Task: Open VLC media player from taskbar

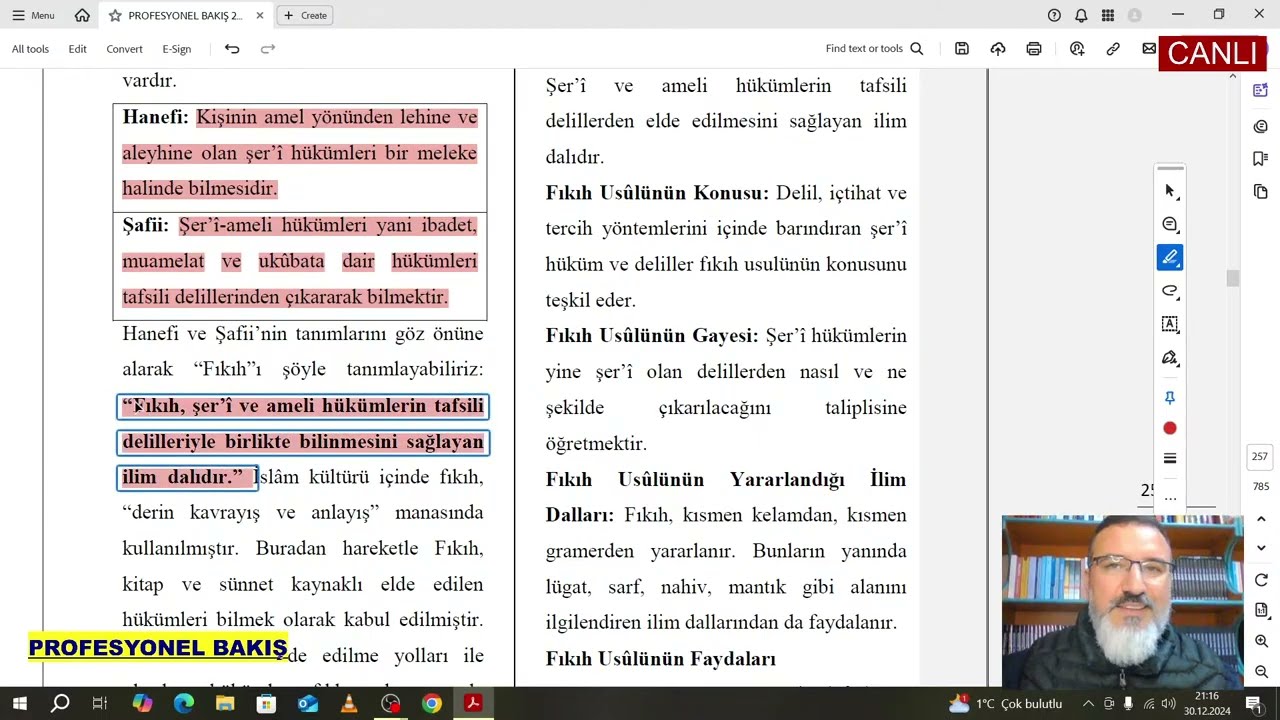Action: pos(349,704)
